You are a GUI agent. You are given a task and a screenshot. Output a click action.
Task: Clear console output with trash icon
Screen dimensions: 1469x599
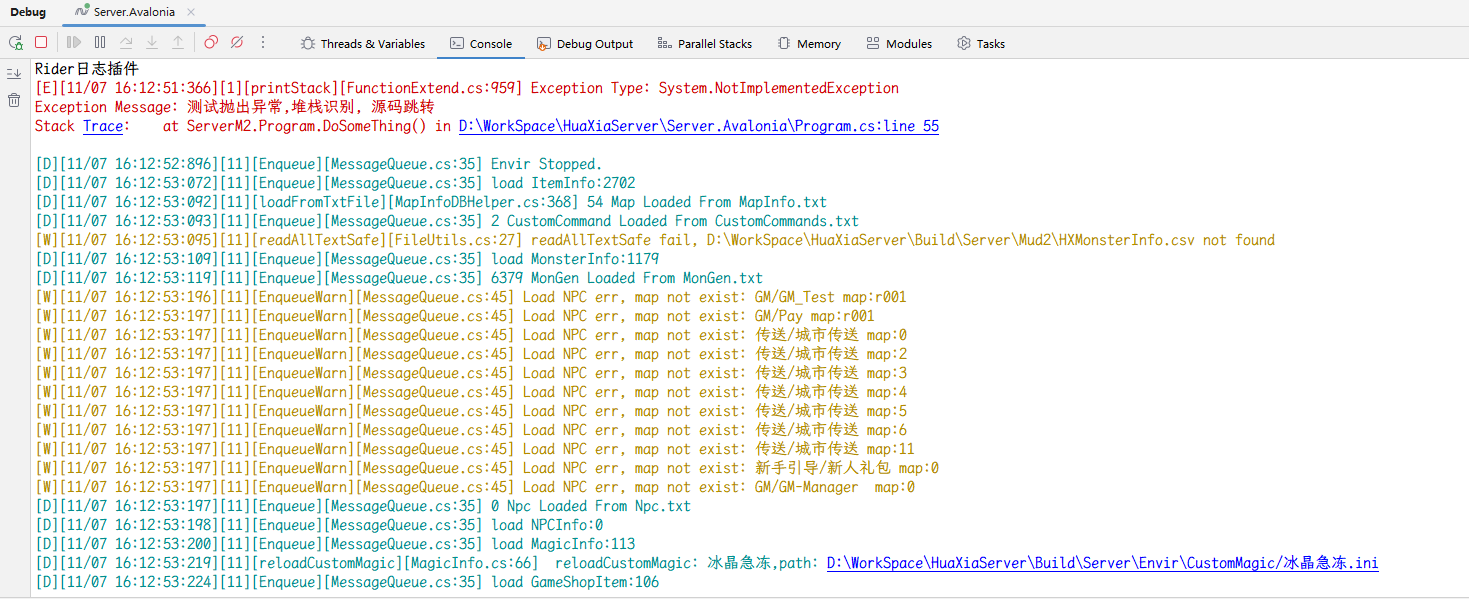click(14, 100)
